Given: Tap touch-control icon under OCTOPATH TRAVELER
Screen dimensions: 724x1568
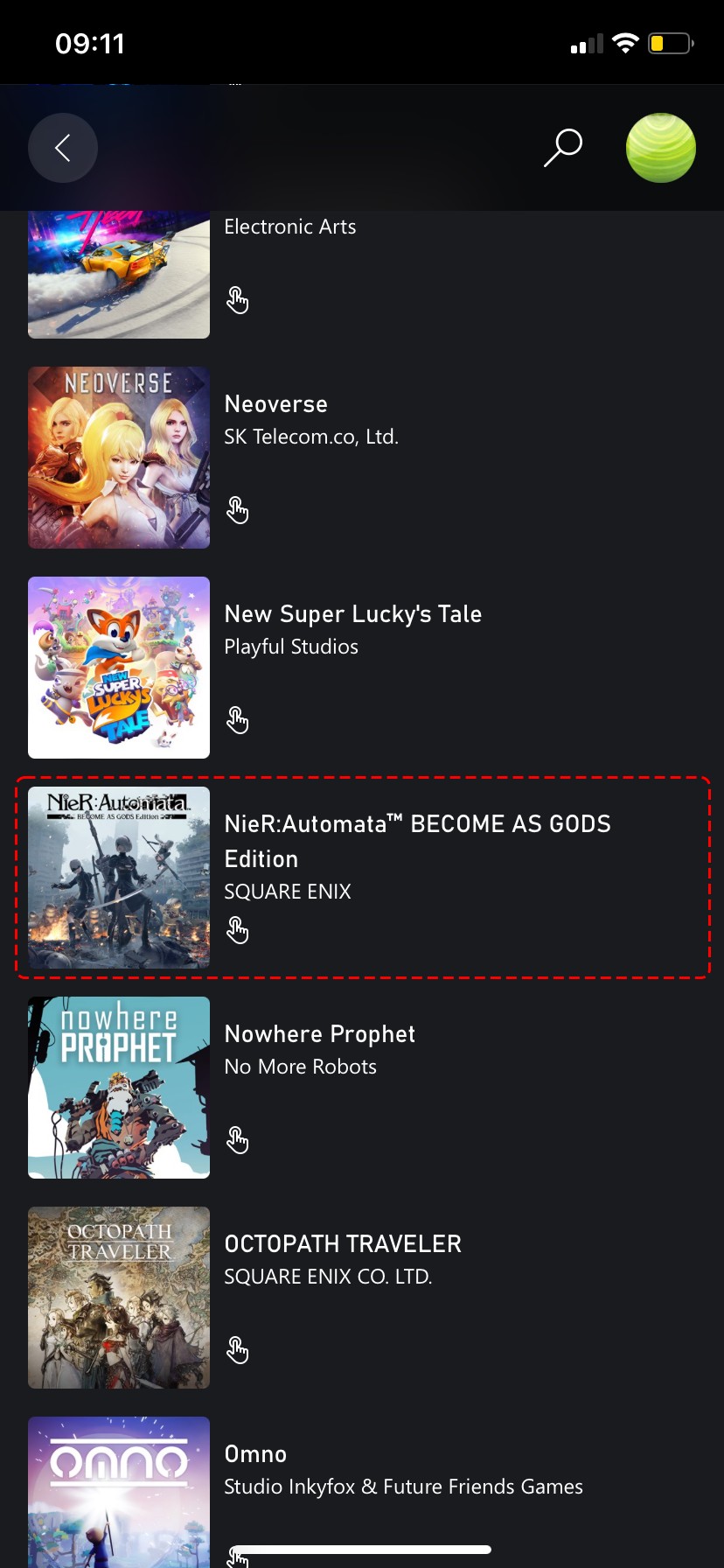Looking at the screenshot, I should 237,1350.
